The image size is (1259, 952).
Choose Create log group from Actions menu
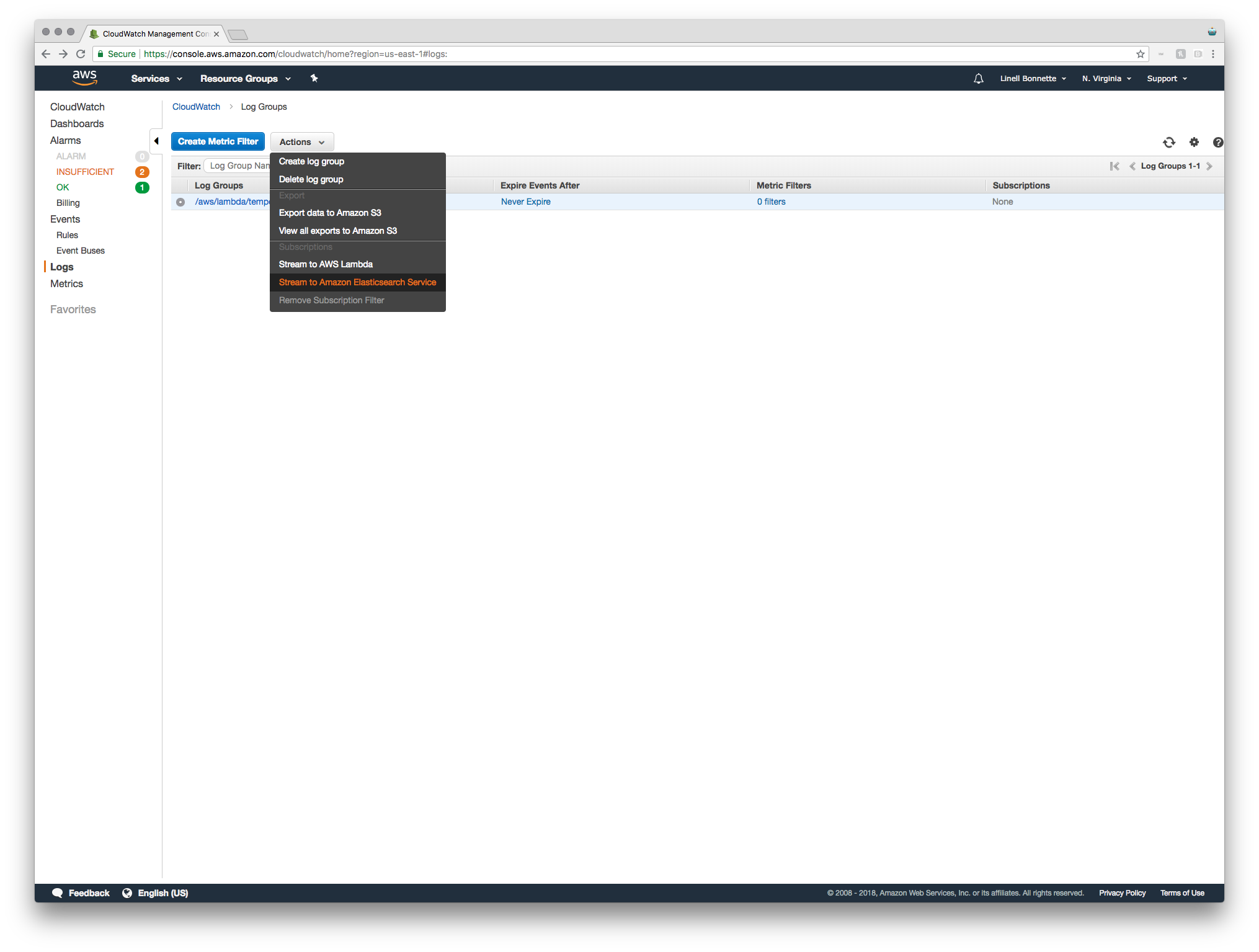[x=358, y=161]
